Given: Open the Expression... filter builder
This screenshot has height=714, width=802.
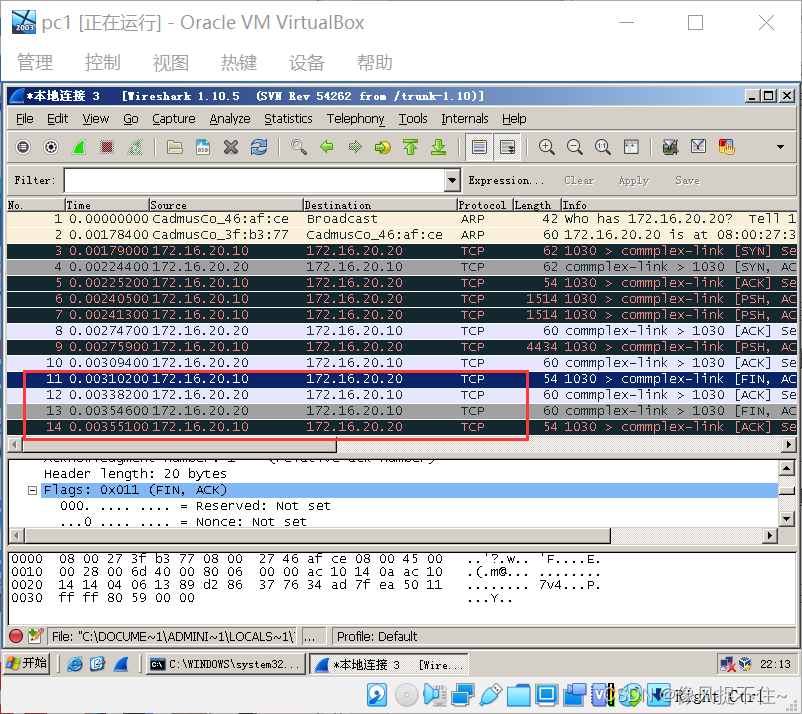Looking at the screenshot, I should (506, 181).
